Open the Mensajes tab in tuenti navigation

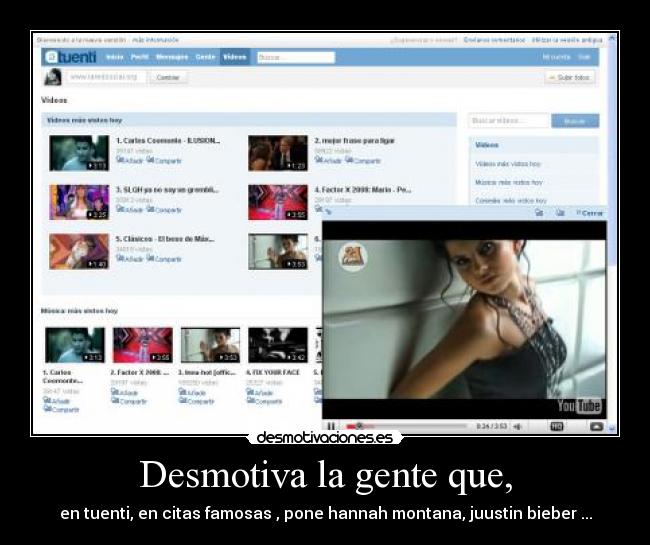point(172,57)
